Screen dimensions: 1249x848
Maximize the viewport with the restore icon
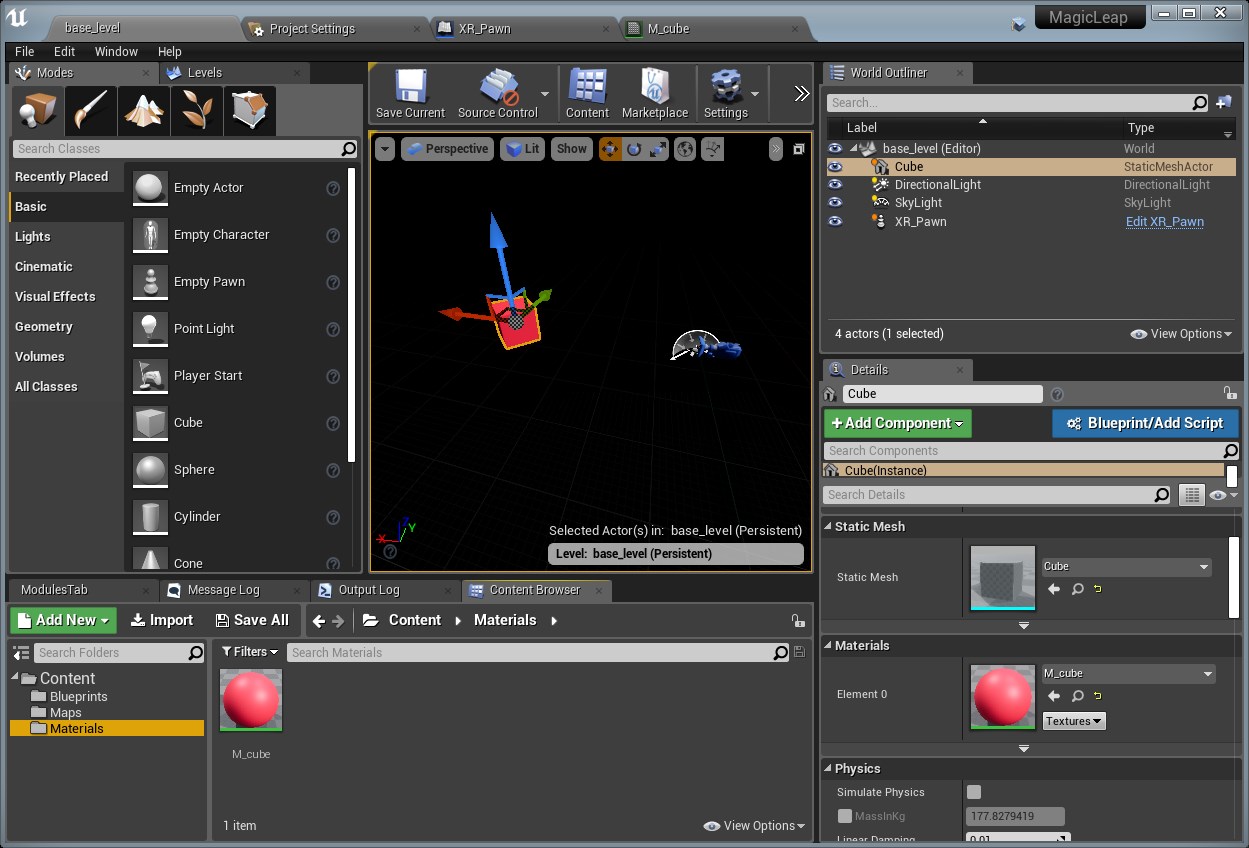pyautogui.click(x=799, y=149)
